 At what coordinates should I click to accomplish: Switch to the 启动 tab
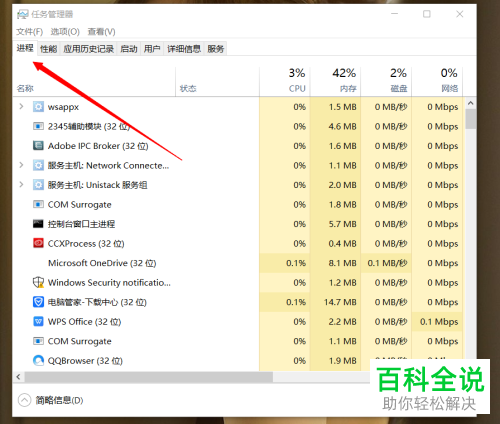129,49
